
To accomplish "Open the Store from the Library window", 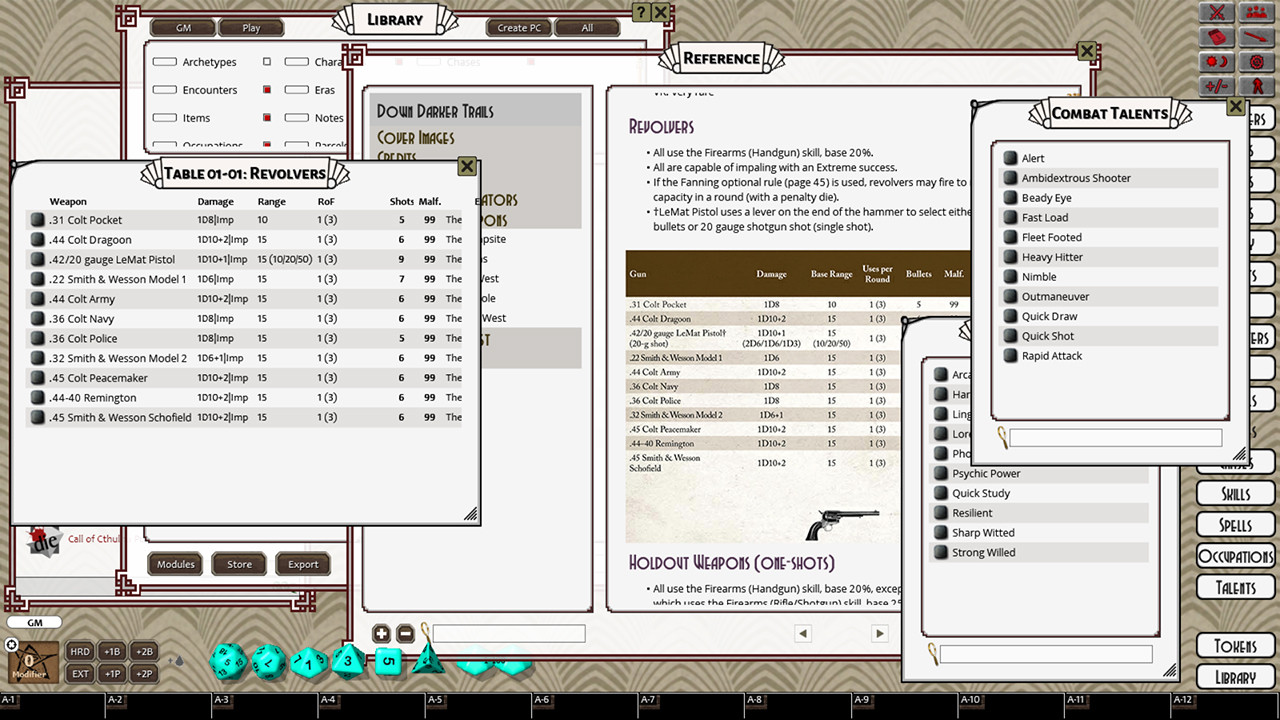I will coord(238,564).
